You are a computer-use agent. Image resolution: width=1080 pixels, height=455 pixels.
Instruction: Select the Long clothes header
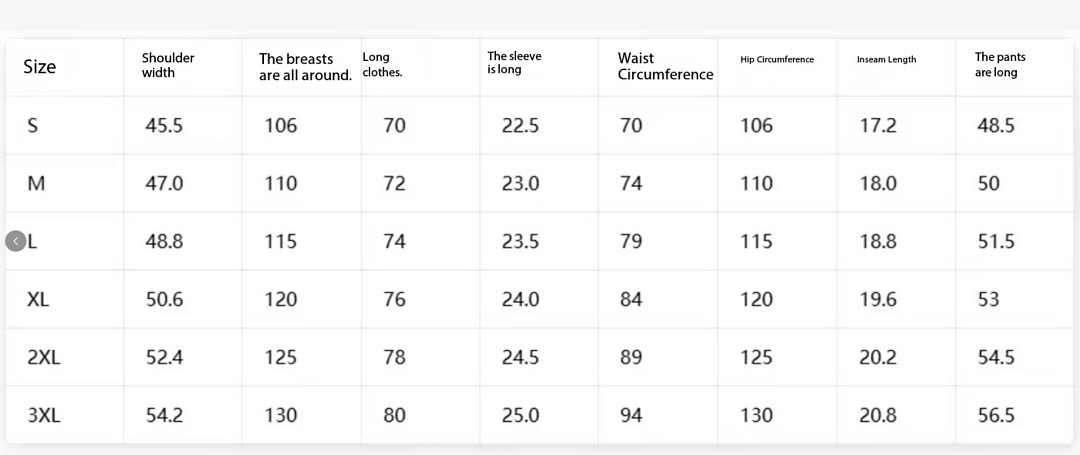tap(382, 65)
